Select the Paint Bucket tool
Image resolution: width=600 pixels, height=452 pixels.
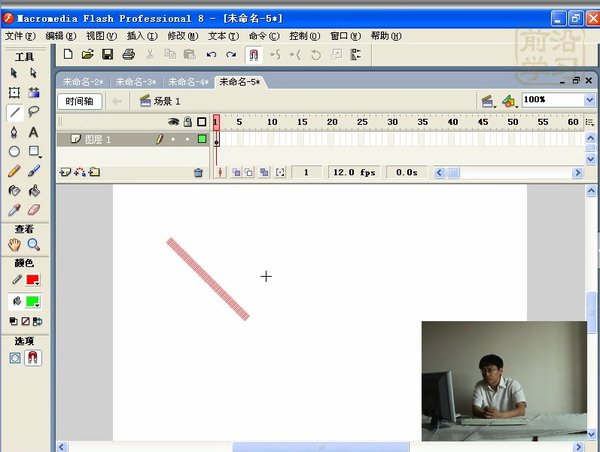34,190
